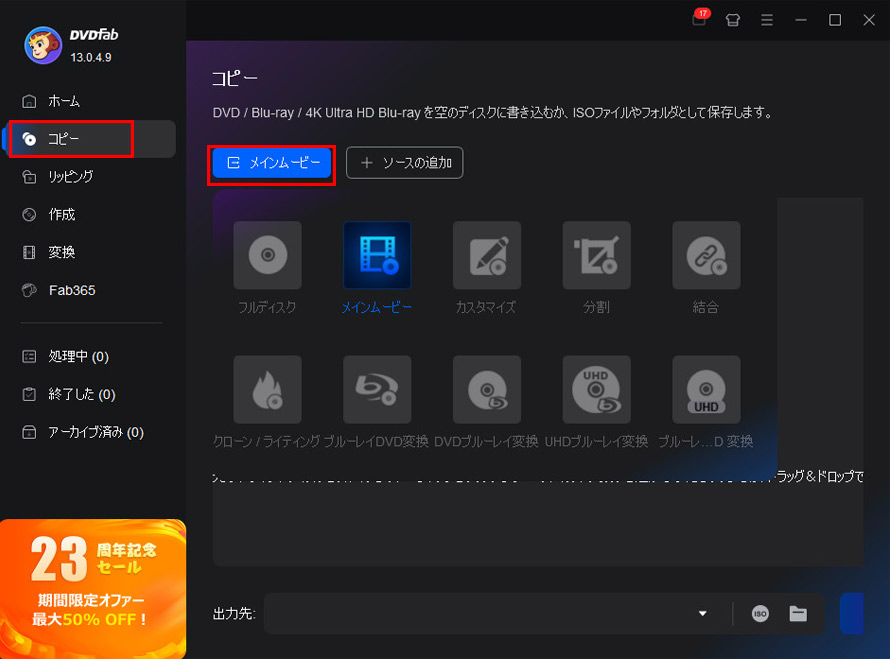Open notifications showing 17 alerts
Screen dimensions: 890x659
click(x=699, y=20)
